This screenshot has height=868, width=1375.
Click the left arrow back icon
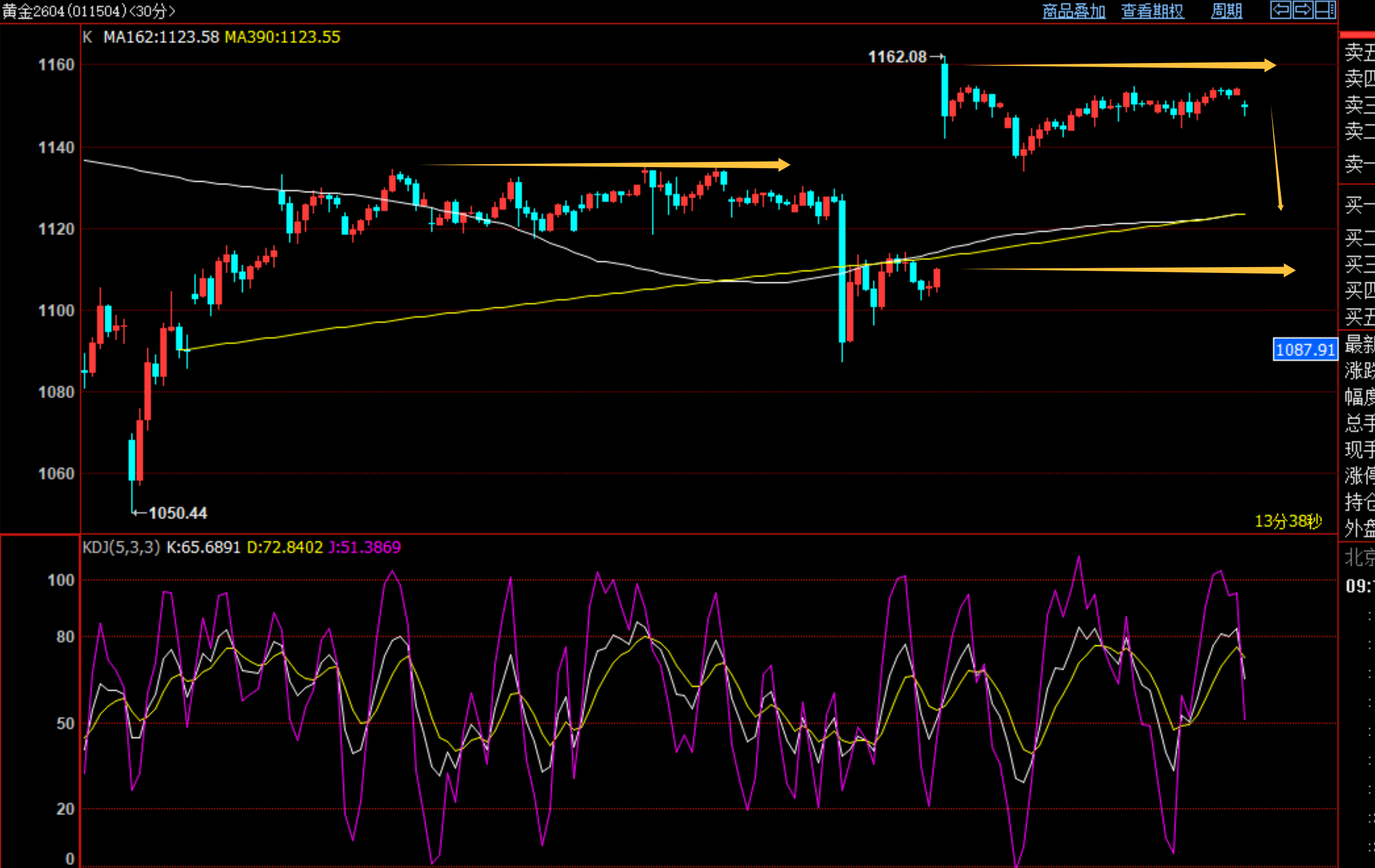point(1281,10)
